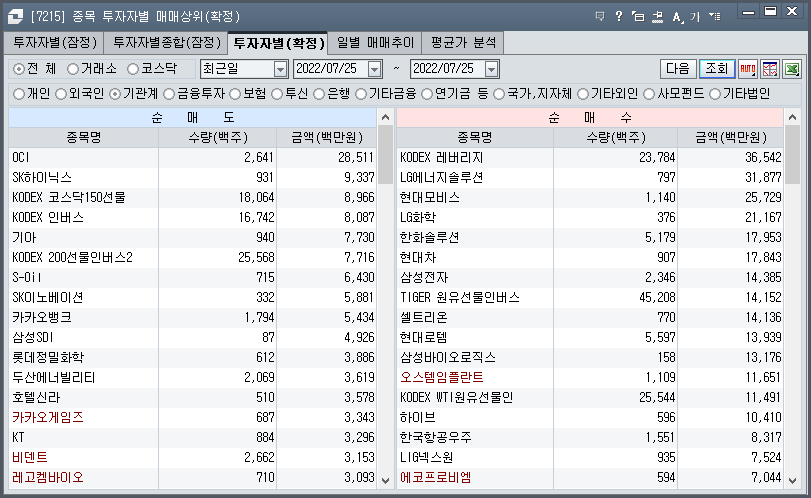Select the 코스닥 radio button

(133, 69)
